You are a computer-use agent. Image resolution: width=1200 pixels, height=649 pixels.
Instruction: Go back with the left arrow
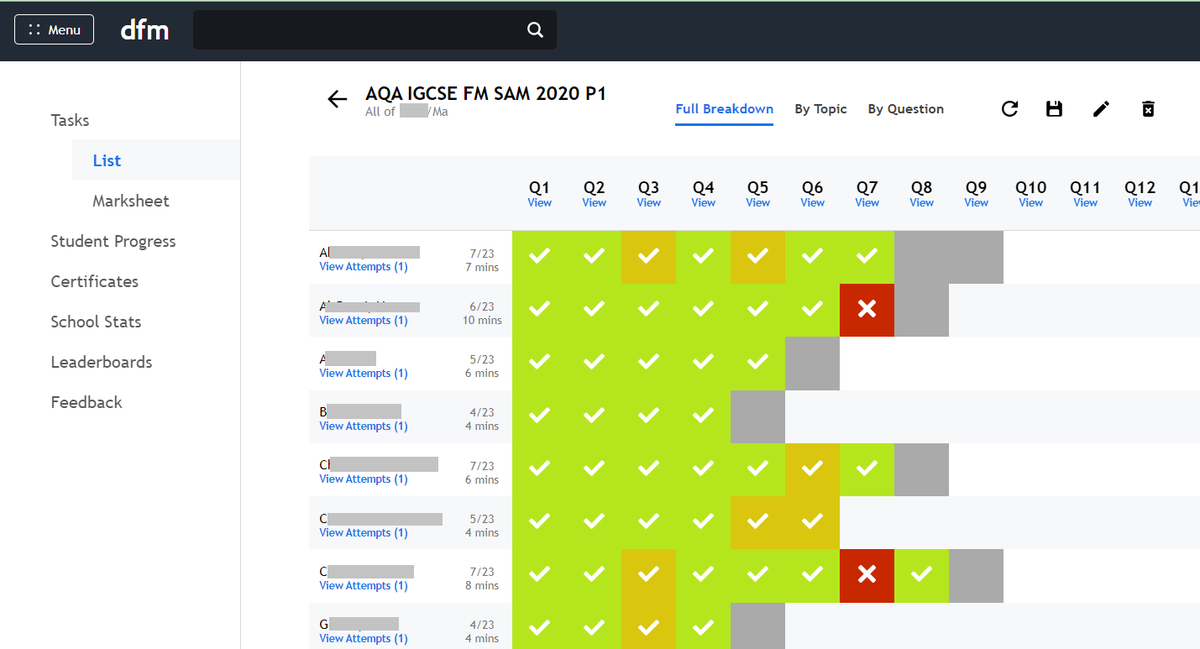coord(337,99)
